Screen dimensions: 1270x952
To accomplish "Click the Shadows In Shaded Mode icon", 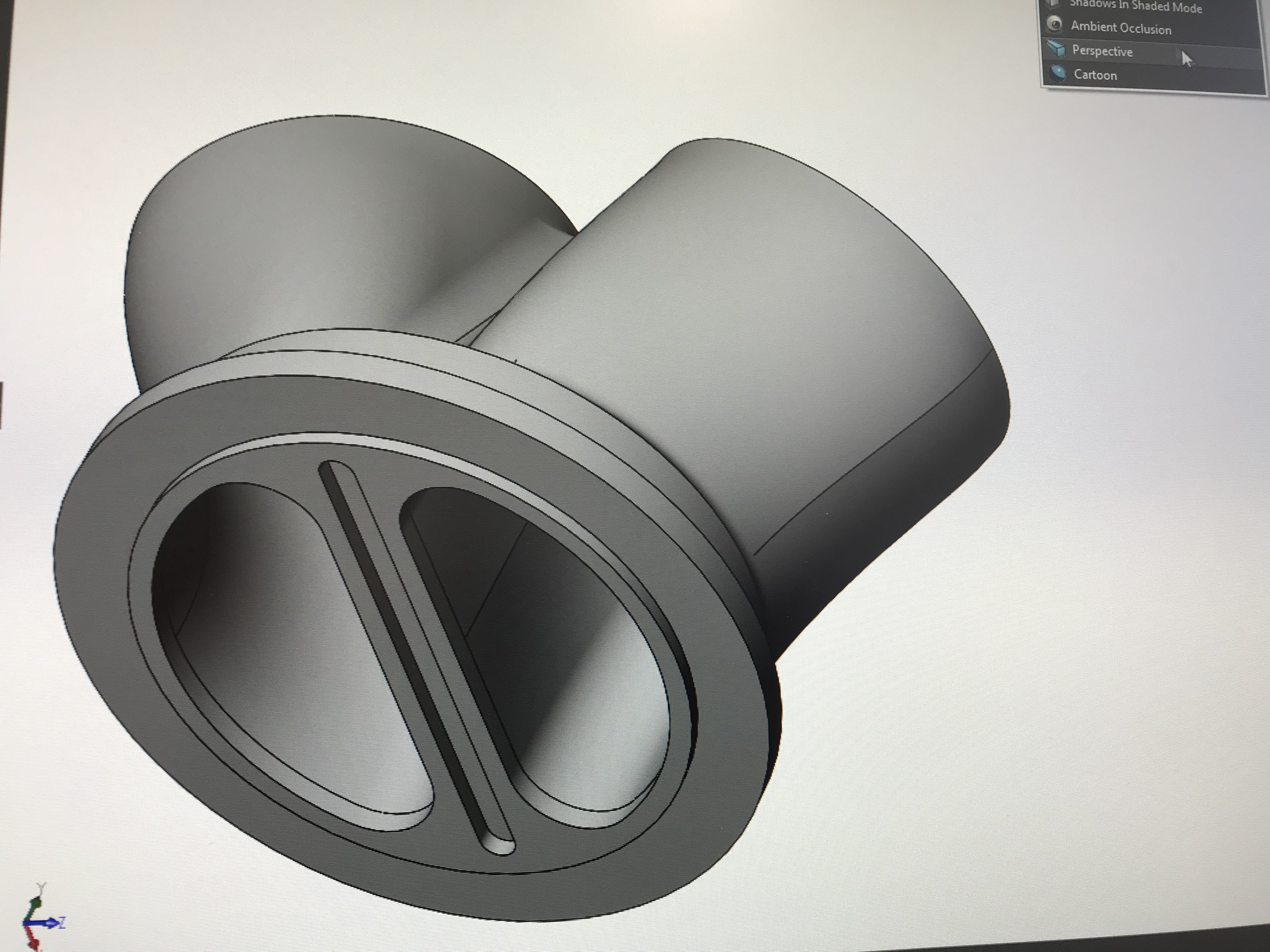I will click(x=1052, y=3).
